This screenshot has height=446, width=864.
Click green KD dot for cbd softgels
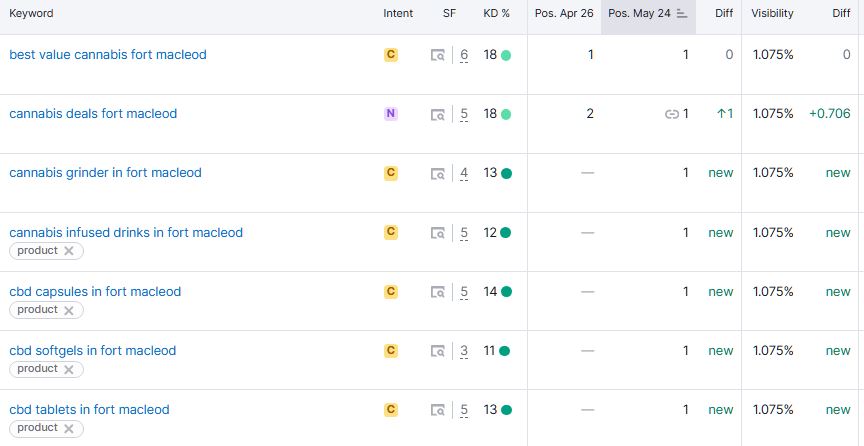tap(505, 351)
